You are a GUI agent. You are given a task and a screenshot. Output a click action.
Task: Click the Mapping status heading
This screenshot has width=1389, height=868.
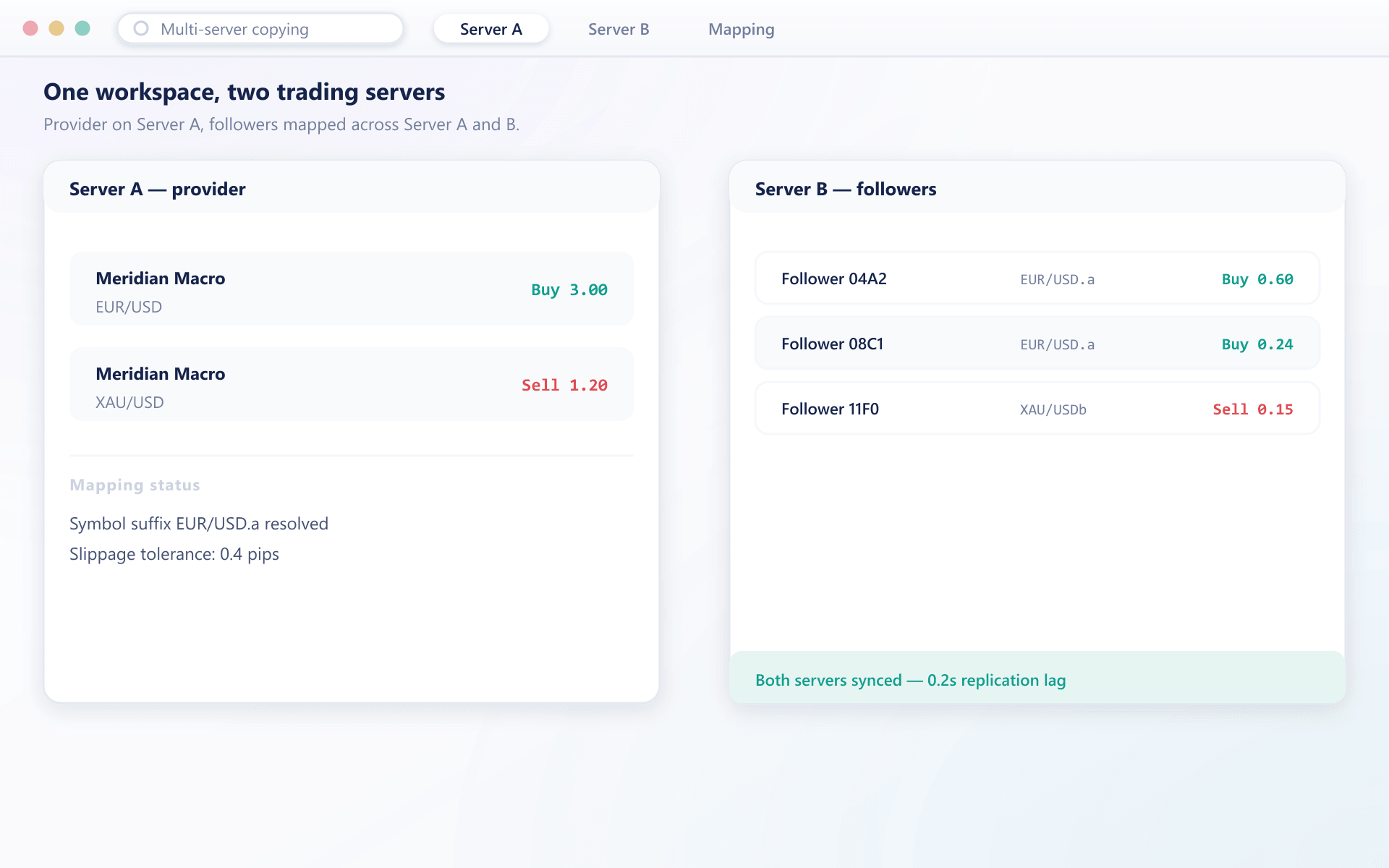pyautogui.click(x=135, y=485)
